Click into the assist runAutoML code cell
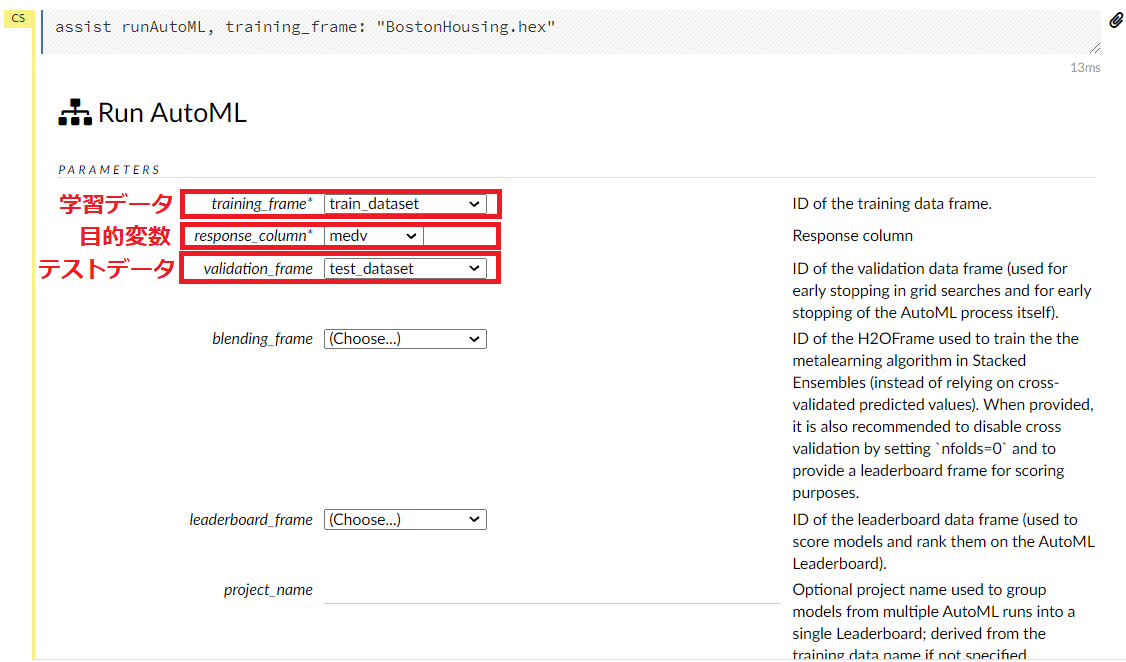Image resolution: width=1126 pixels, height=662 pixels. [570, 28]
